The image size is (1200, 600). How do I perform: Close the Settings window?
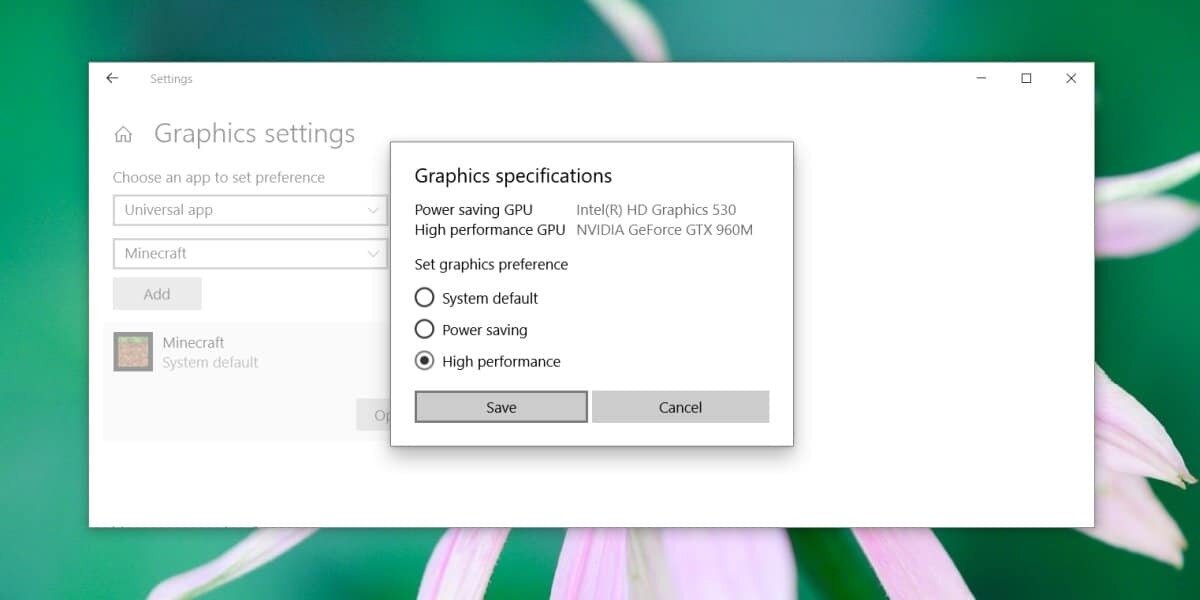coord(1071,78)
